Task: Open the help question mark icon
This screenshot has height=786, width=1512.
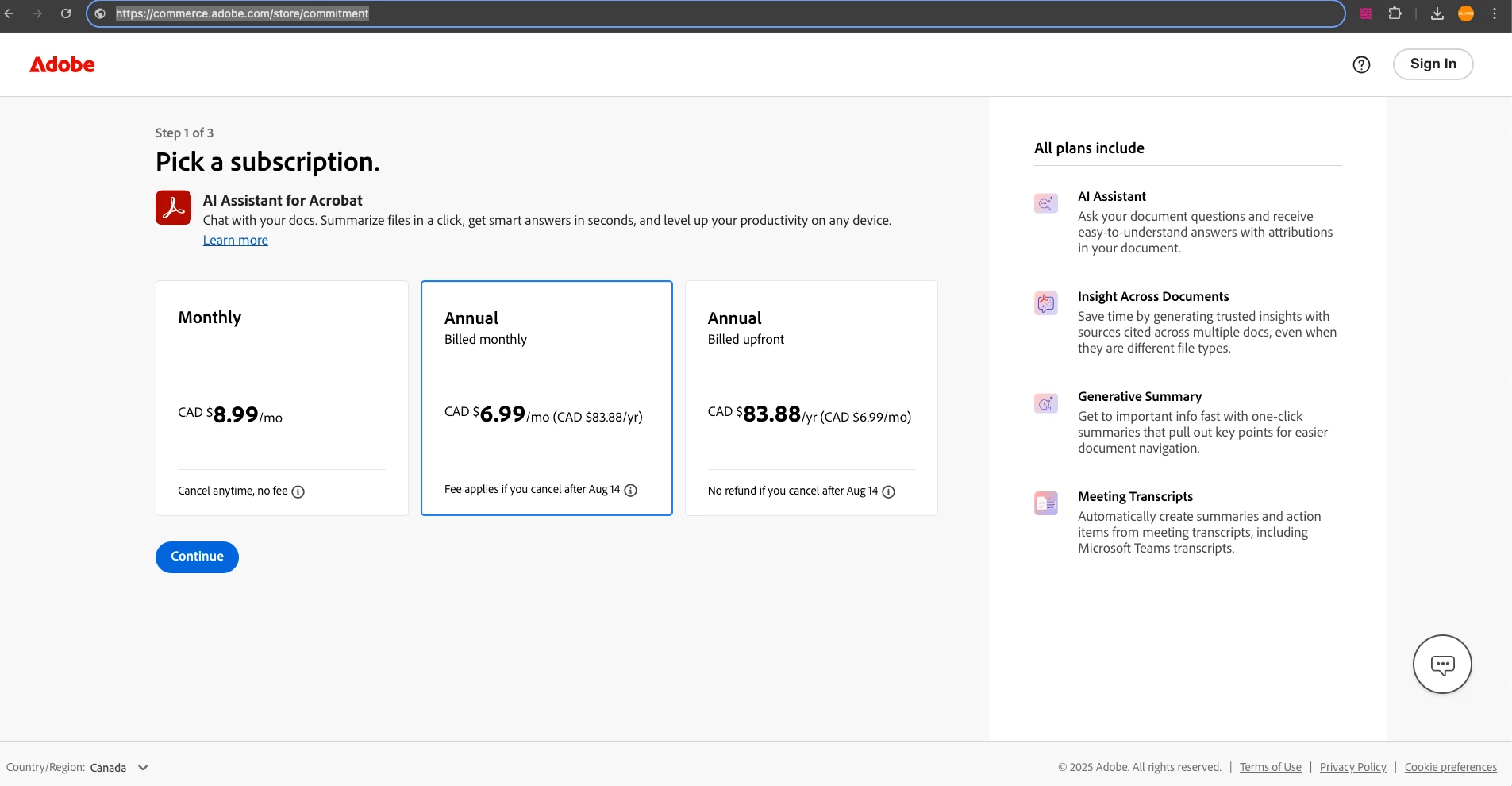Action: point(1361,64)
